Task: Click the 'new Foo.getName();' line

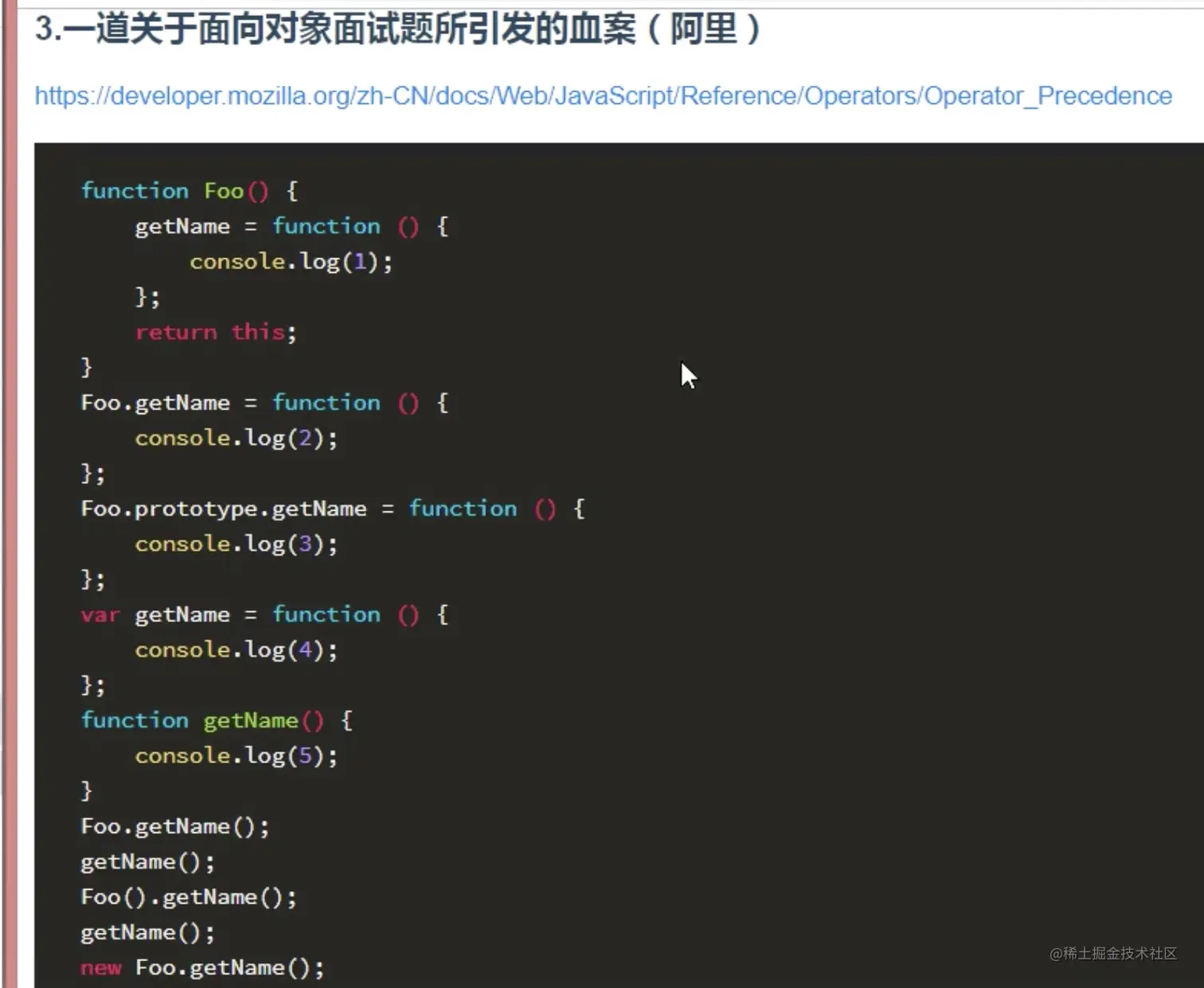Action: (201, 967)
